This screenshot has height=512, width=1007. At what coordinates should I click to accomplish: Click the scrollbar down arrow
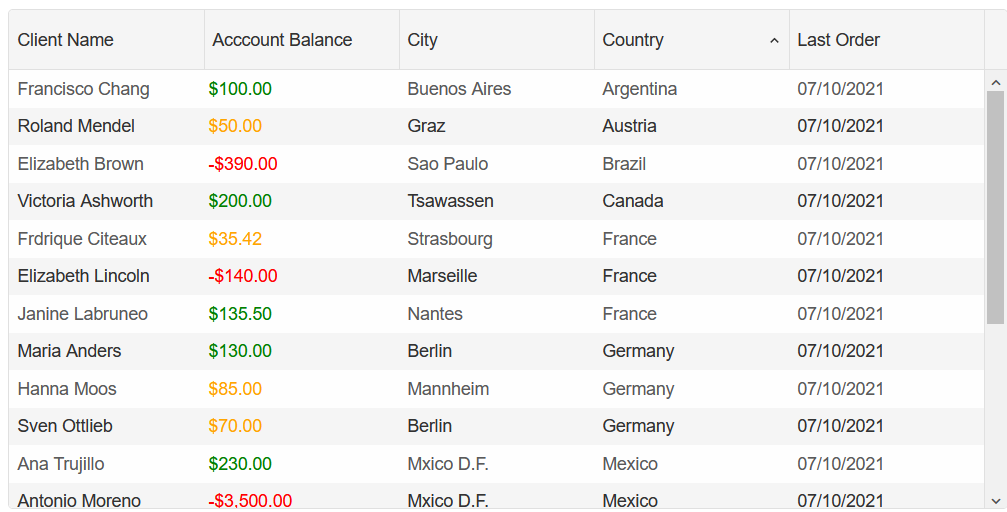(995, 500)
